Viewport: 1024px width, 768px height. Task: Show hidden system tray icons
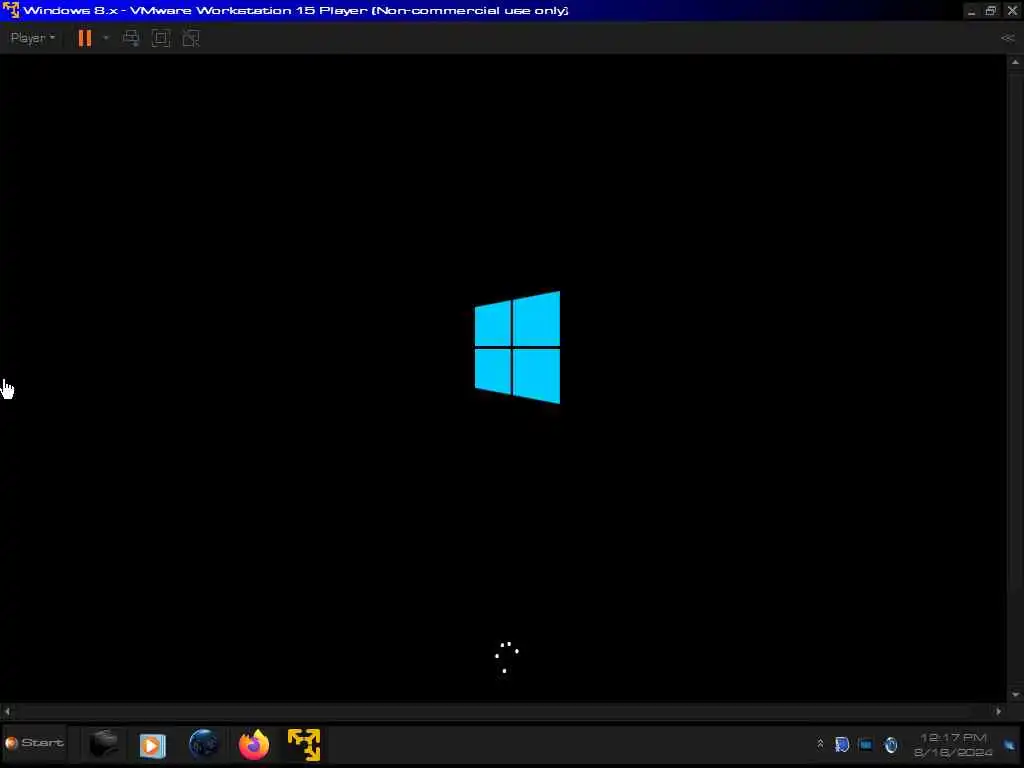point(820,744)
